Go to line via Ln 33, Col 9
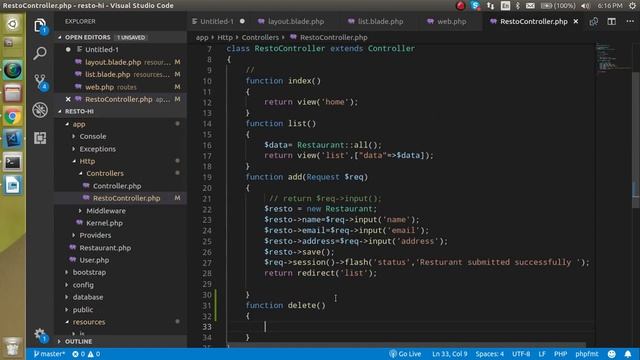Image resolution: width=640 pixels, height=360 pixels. [449, 354]
